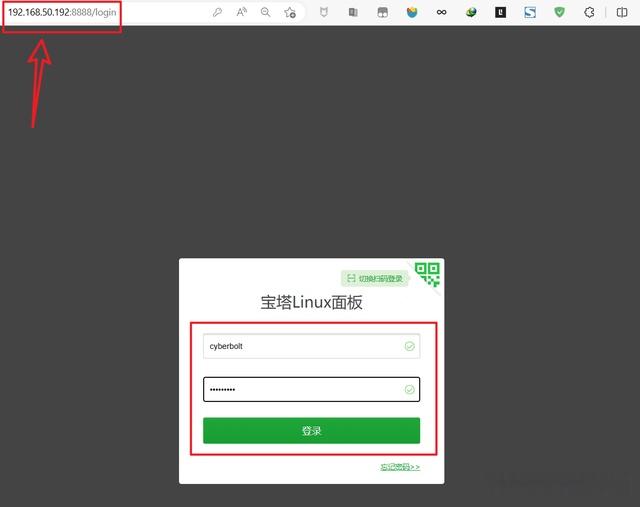Open the forgot password link below login
Viewport: 640px width, 507px height.
pyautogui.click(x=400, y=467)
